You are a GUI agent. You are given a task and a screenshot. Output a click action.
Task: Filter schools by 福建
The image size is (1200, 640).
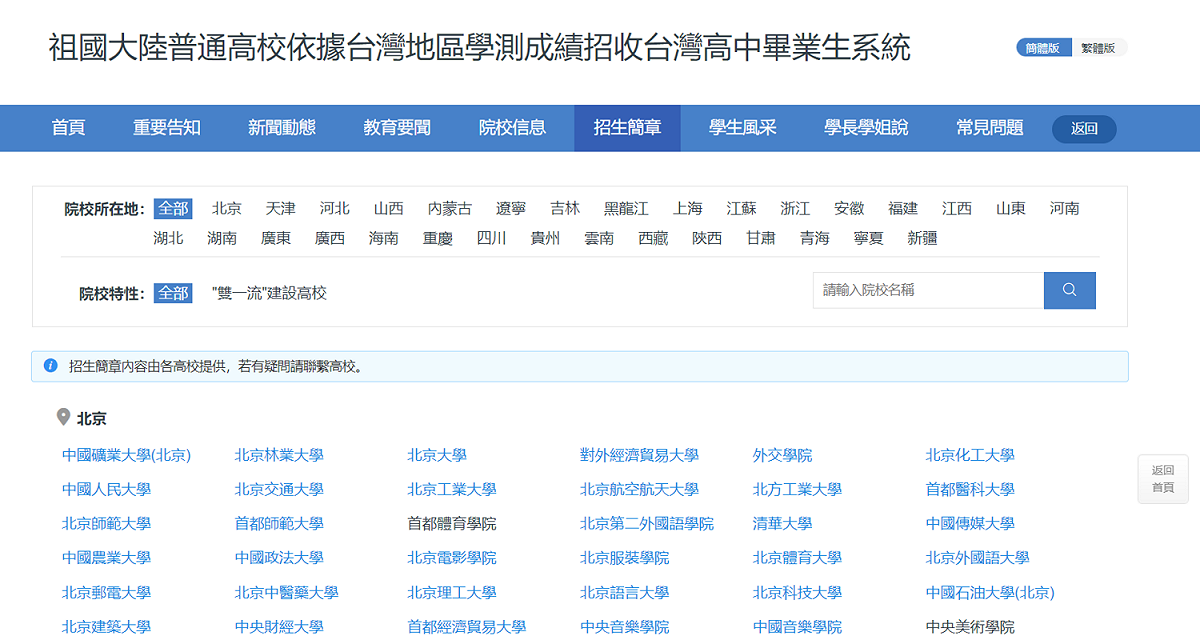[x=903, y=208]
